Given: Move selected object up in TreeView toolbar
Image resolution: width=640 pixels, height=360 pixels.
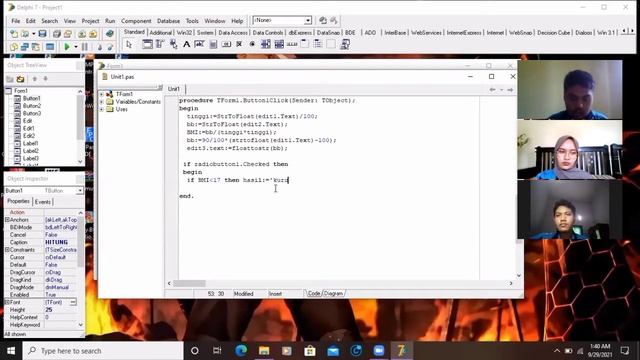Looking at the screenshot, I should click(x=35, y=79).
